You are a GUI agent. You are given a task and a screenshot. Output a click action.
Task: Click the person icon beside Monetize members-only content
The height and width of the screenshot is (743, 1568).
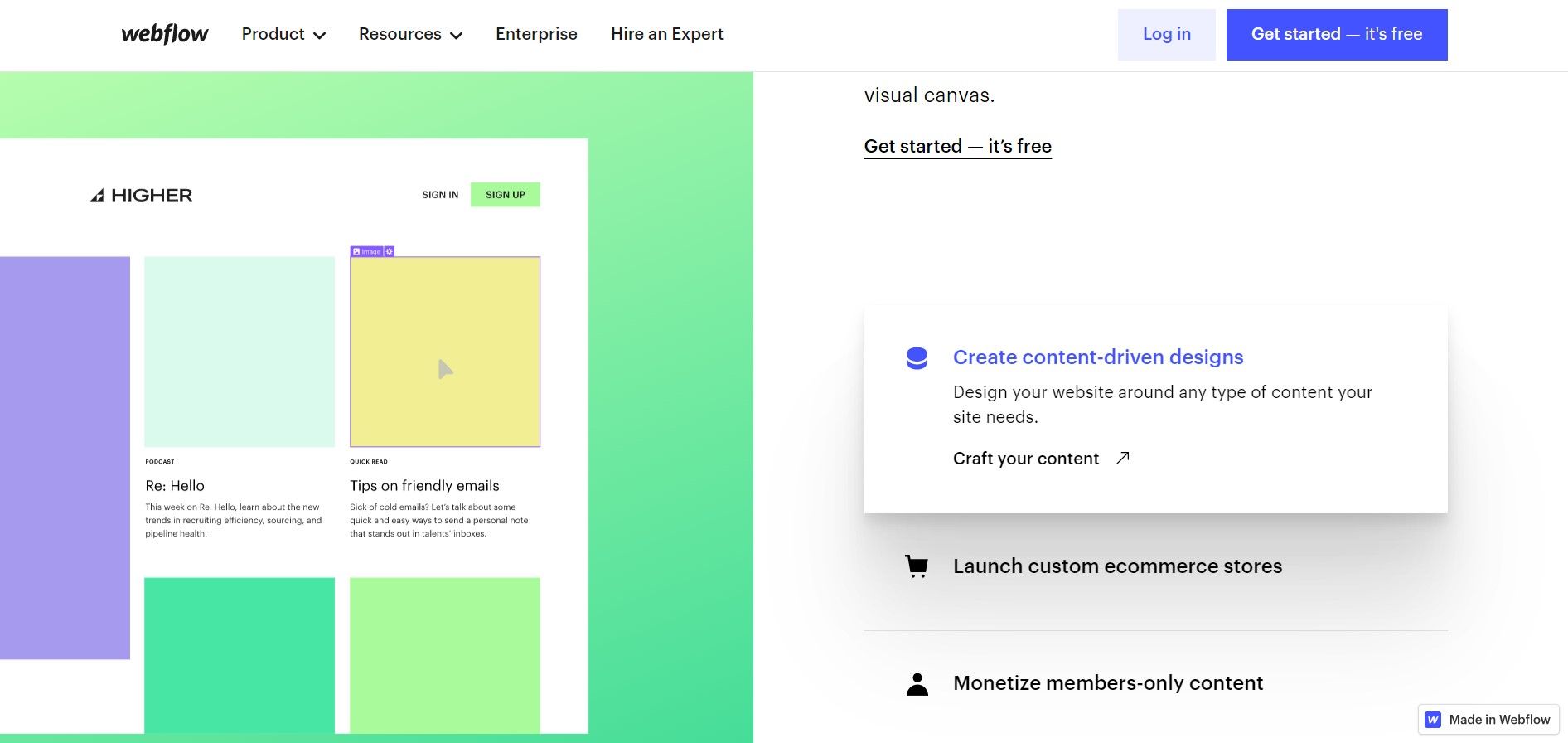pos(917,684)
